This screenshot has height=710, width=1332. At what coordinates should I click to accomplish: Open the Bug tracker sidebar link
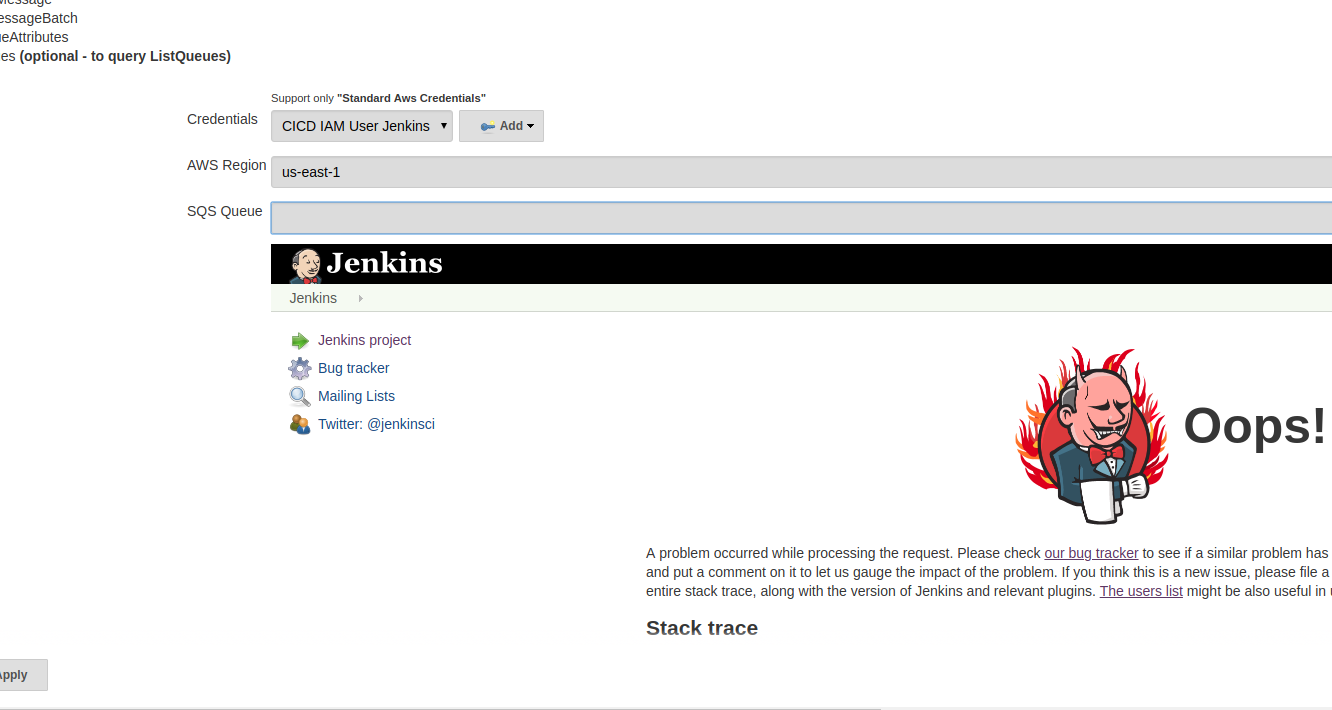353,368
